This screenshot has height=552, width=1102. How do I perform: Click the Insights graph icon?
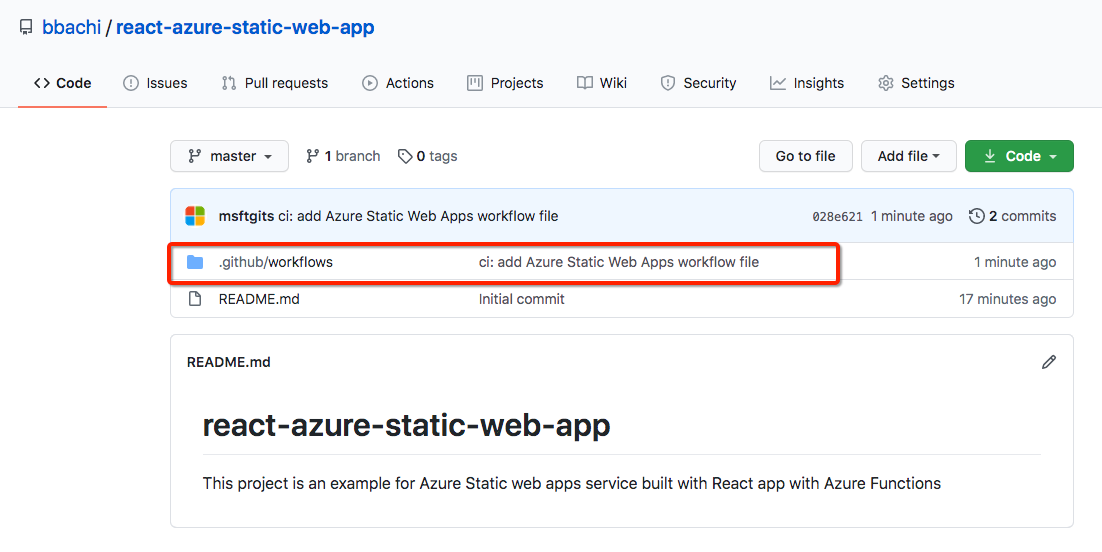pos(777,83)
